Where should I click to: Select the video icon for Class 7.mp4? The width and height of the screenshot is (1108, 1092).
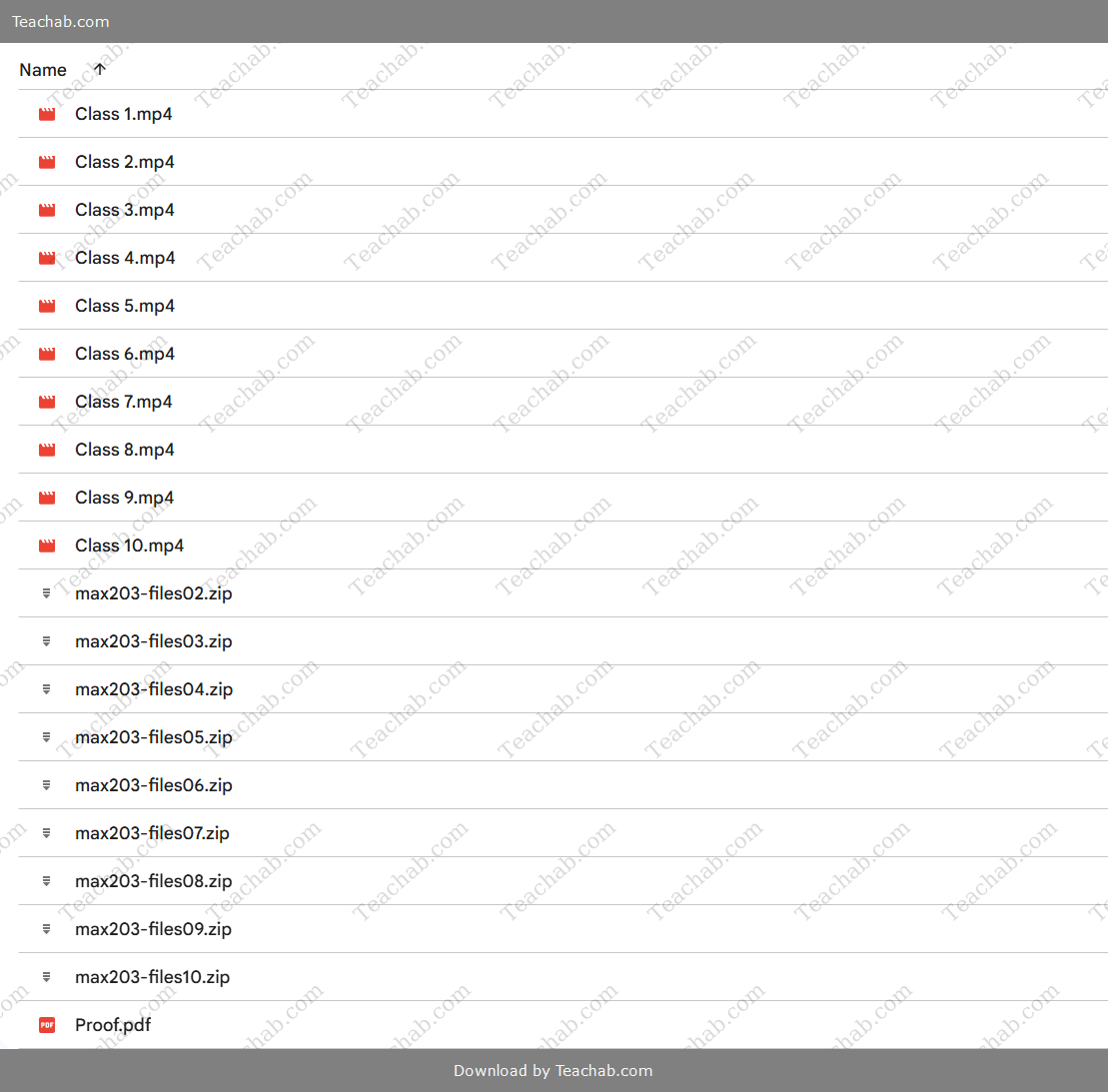pyautogui.click(x=47, y=402)
